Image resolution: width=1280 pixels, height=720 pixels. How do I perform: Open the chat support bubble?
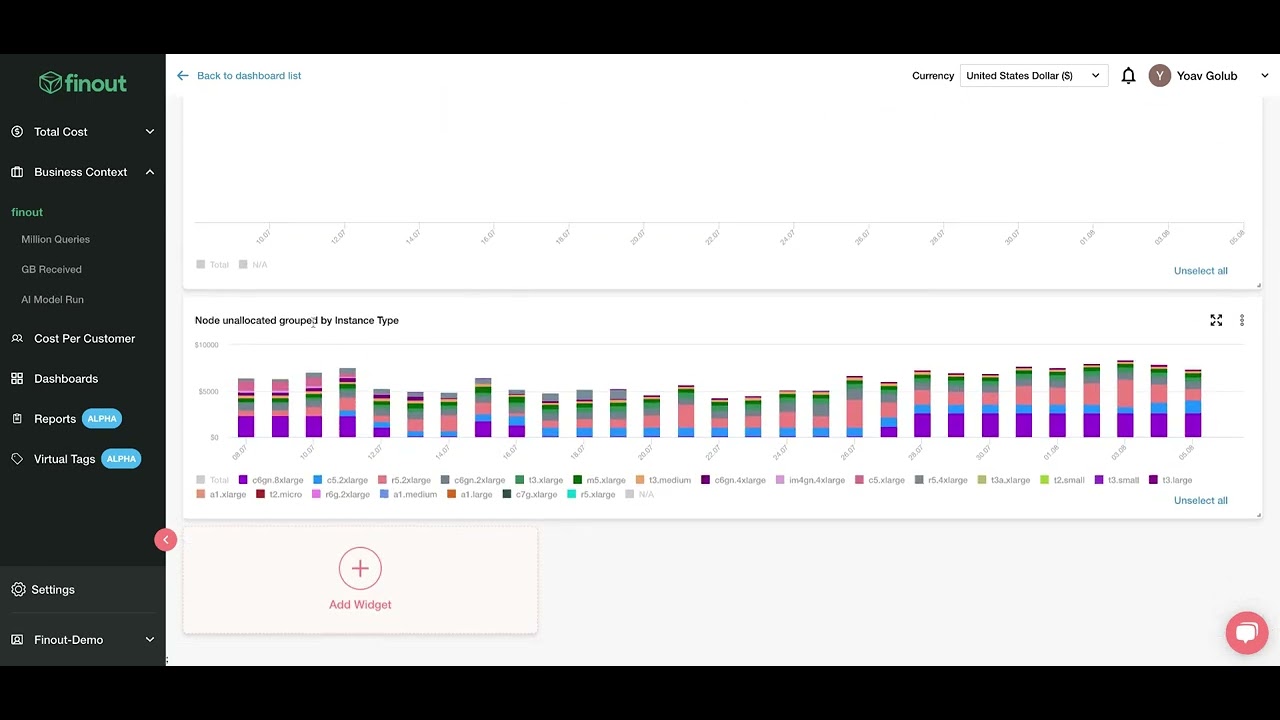[x=1246, y=633]
